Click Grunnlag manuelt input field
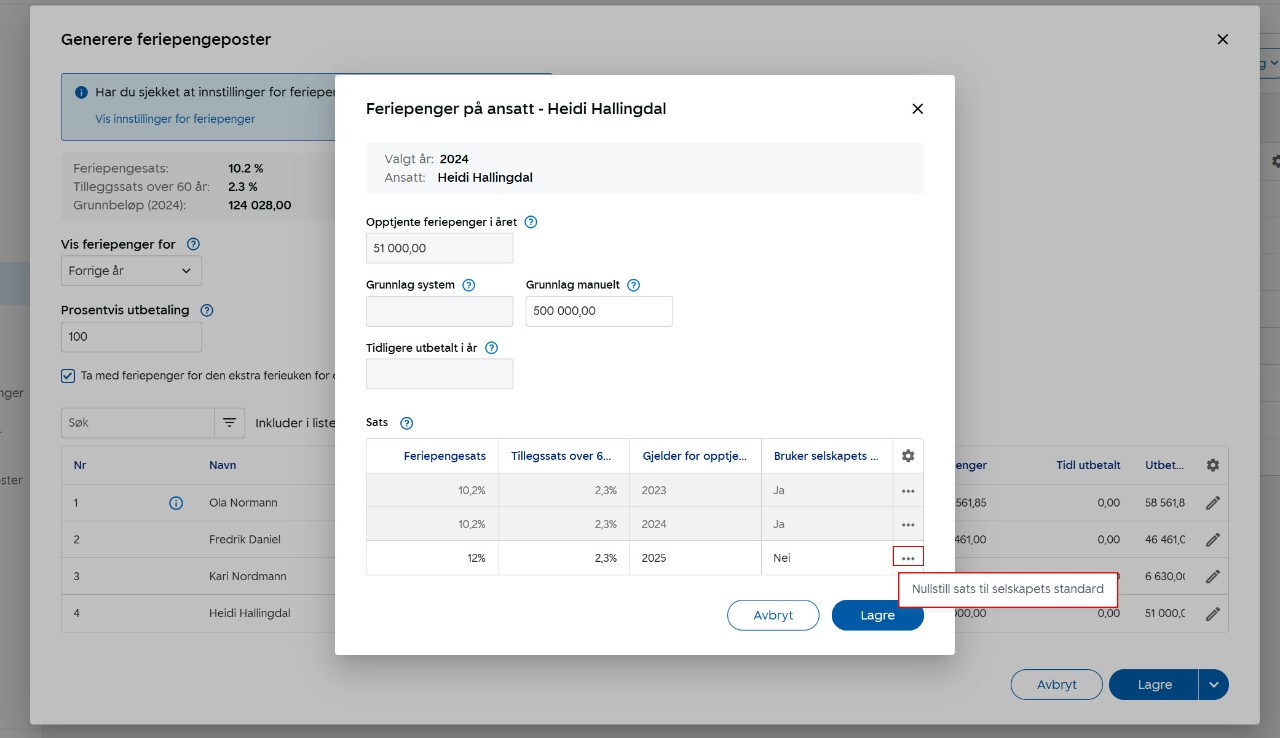 pyautogui.click(x=599, y=311)
